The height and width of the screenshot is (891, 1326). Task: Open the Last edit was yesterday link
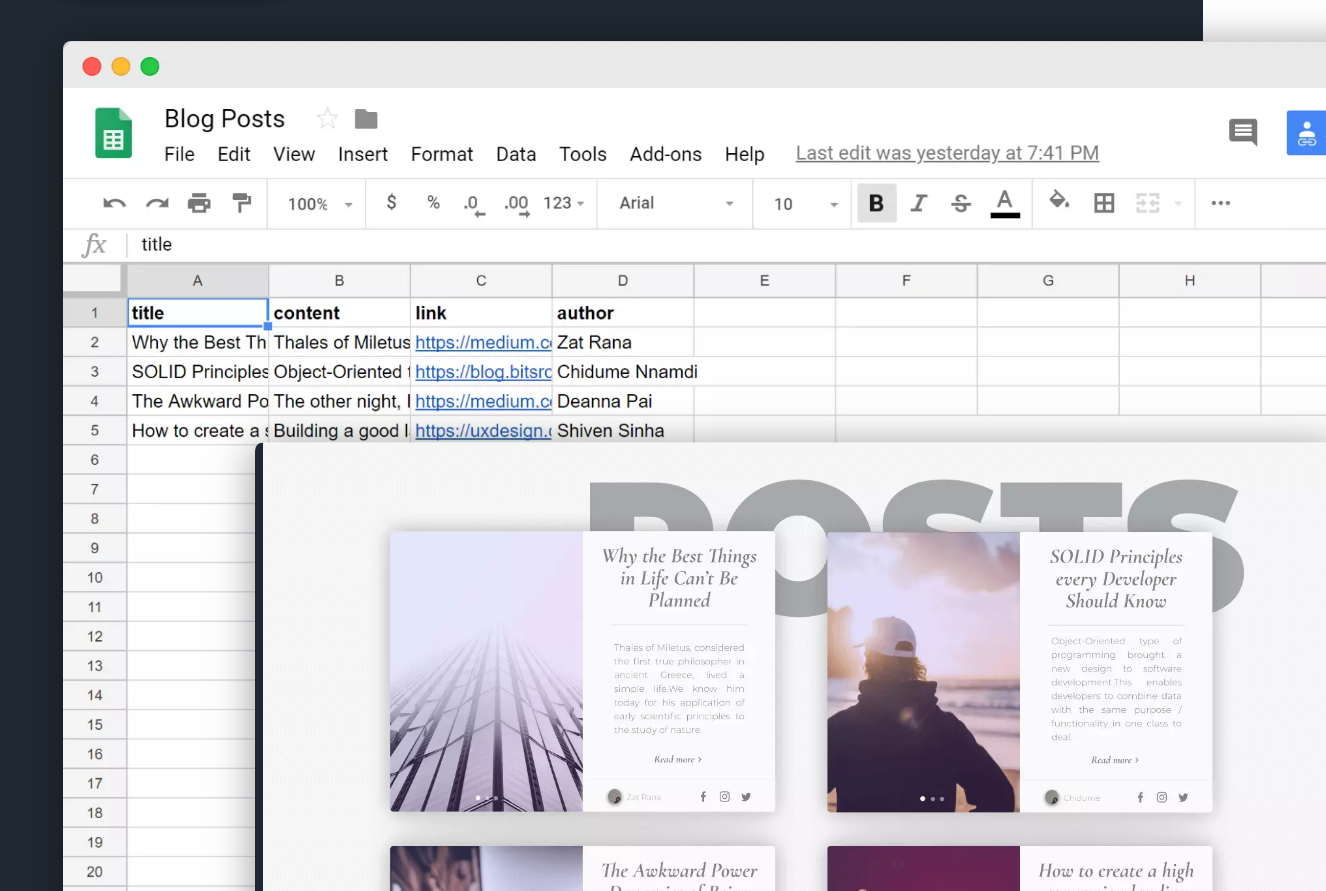[947, 153]
